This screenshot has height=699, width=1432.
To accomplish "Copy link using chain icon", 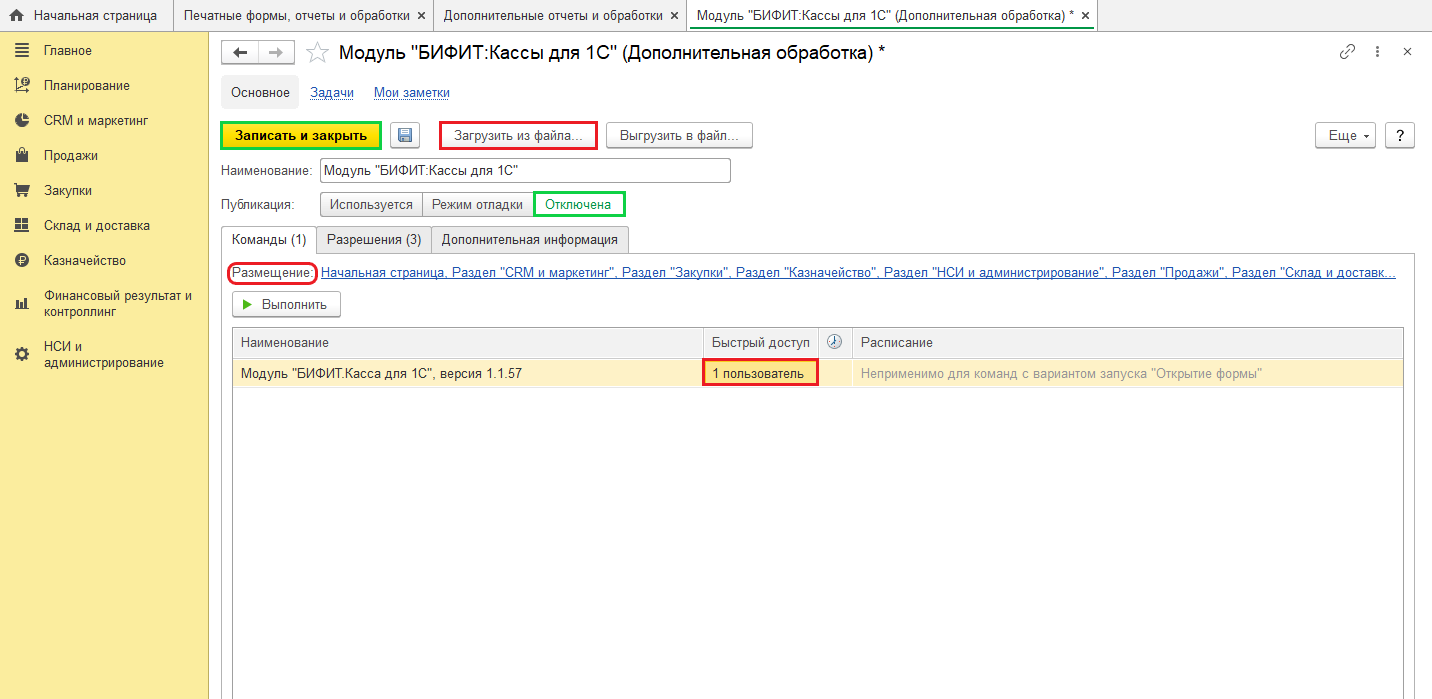I will click(x=1347, y=52).
